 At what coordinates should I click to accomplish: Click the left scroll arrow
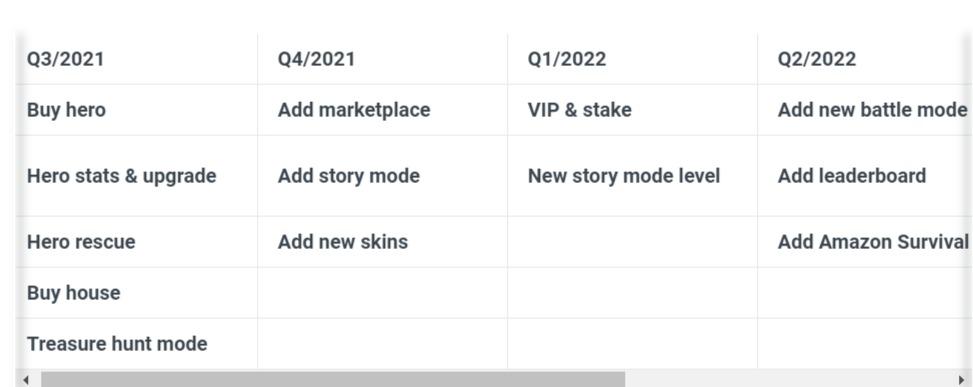click(x=26, y=380)
